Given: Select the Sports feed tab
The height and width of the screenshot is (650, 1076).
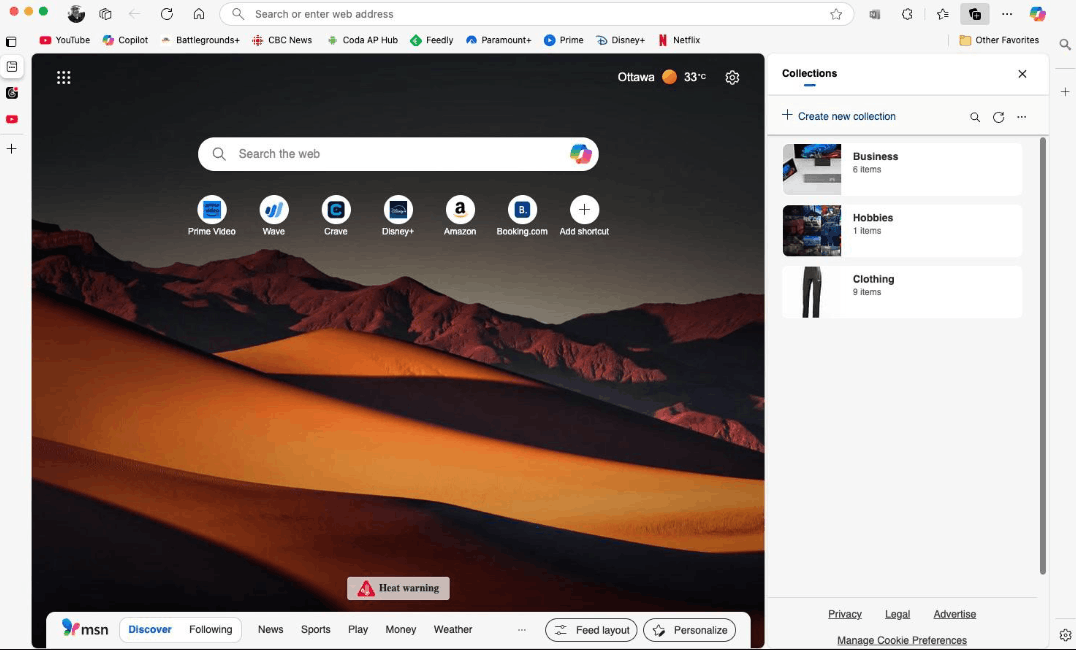Looking at the screenshot, I should tap(316, 629).
